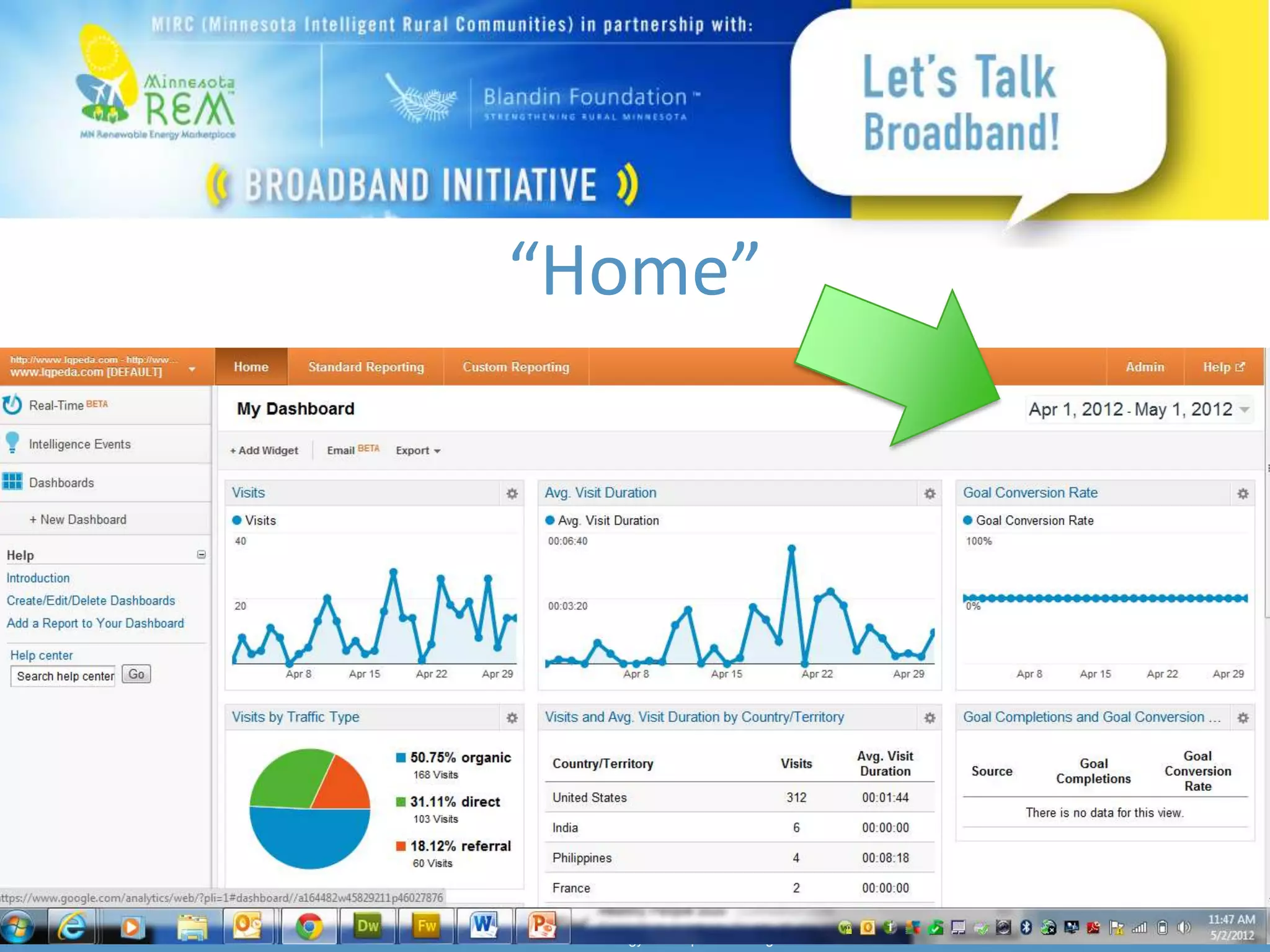Click the Add Widget button
This screenshot has height=952, width=1270.
tap(264, 451)
